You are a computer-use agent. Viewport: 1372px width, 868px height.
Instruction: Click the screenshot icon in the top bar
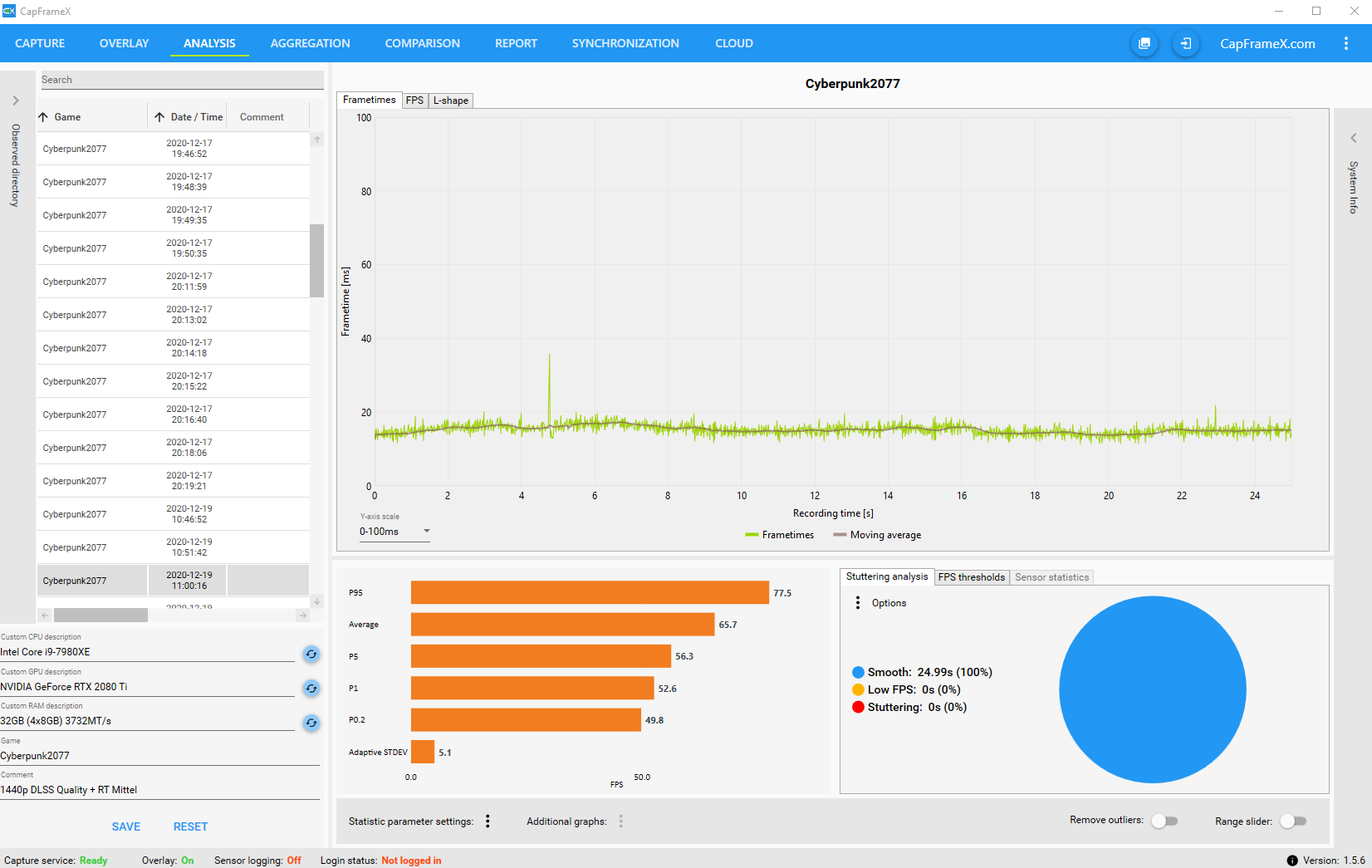tap(1144, 43)
